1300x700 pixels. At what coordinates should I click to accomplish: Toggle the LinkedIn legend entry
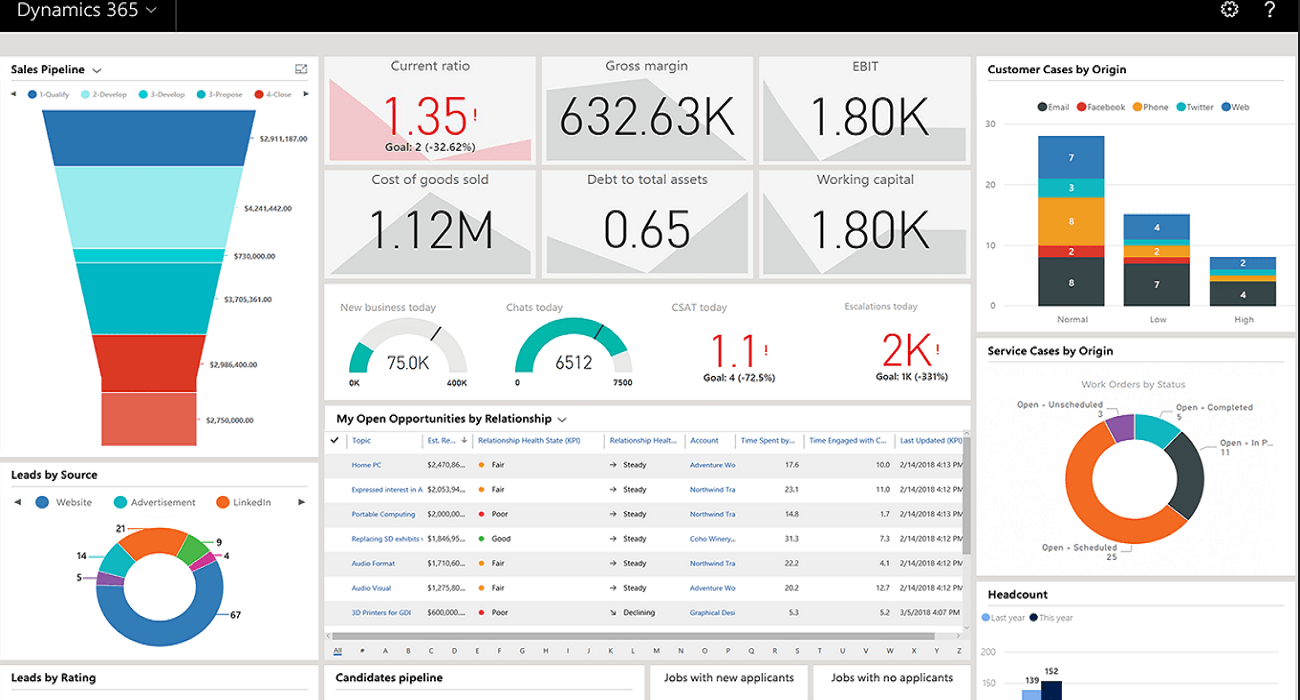click(243, 502)
